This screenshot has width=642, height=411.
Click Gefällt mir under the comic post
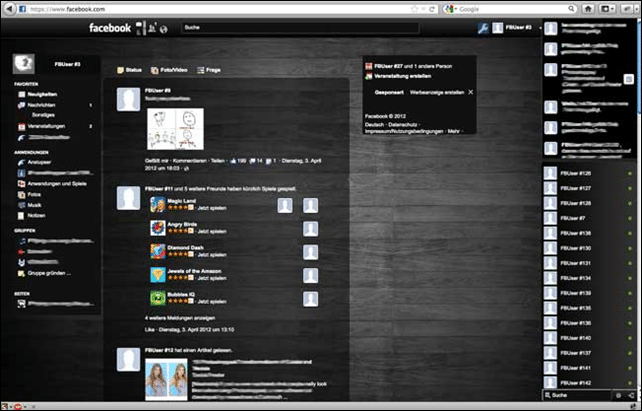click(155, 161)
